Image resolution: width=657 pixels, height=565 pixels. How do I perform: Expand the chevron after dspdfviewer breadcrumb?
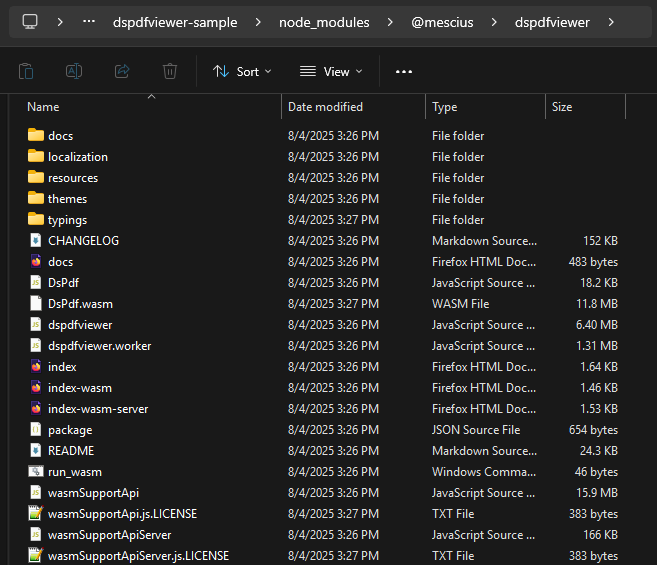click(611, 22)
